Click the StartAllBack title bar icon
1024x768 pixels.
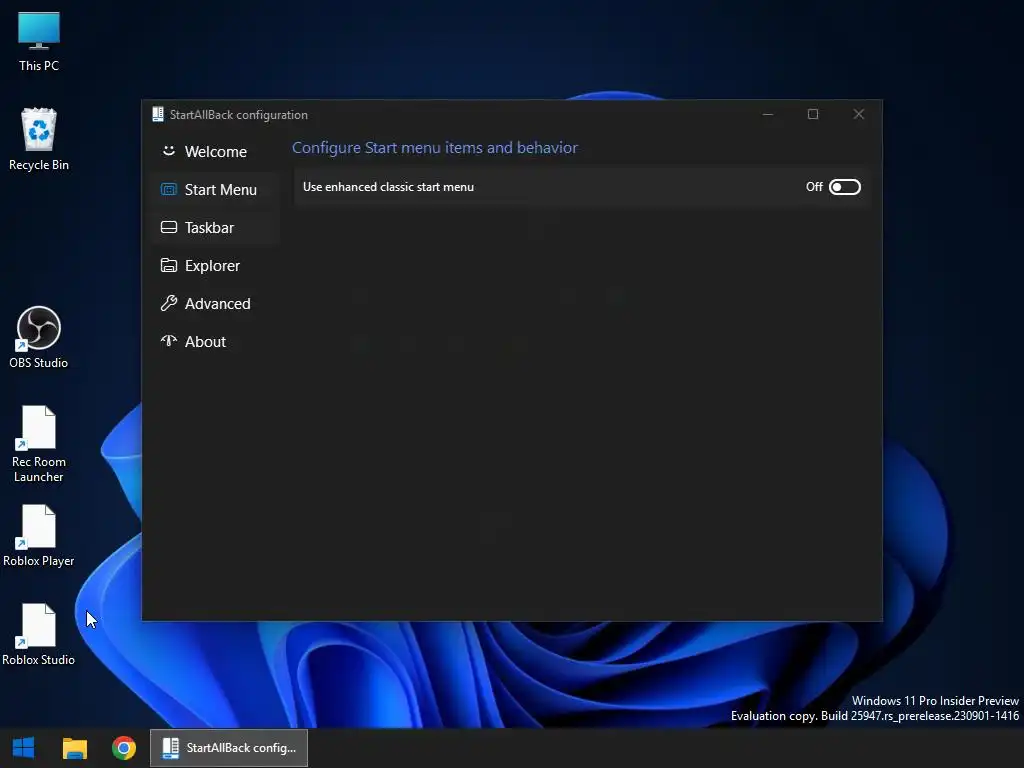click(157, 114)
